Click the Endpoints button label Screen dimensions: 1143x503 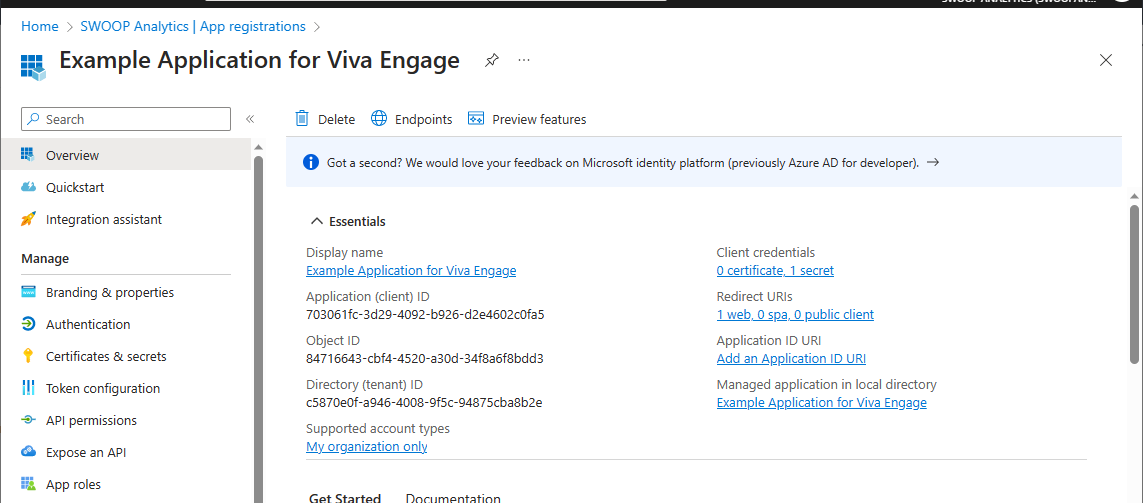click(x=424, y=120)
